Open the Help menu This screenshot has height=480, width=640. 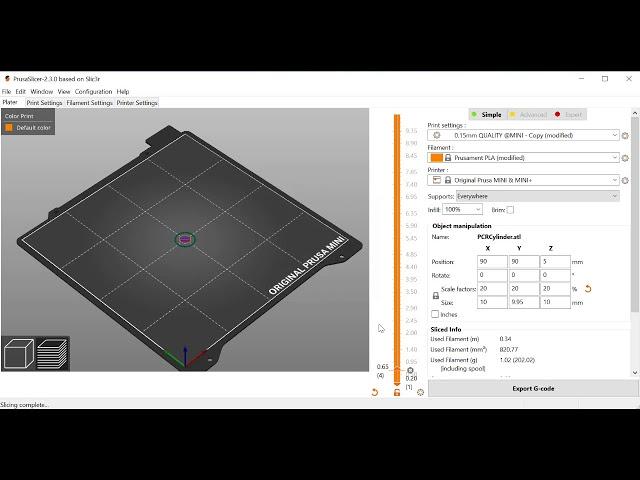point(123,91)
